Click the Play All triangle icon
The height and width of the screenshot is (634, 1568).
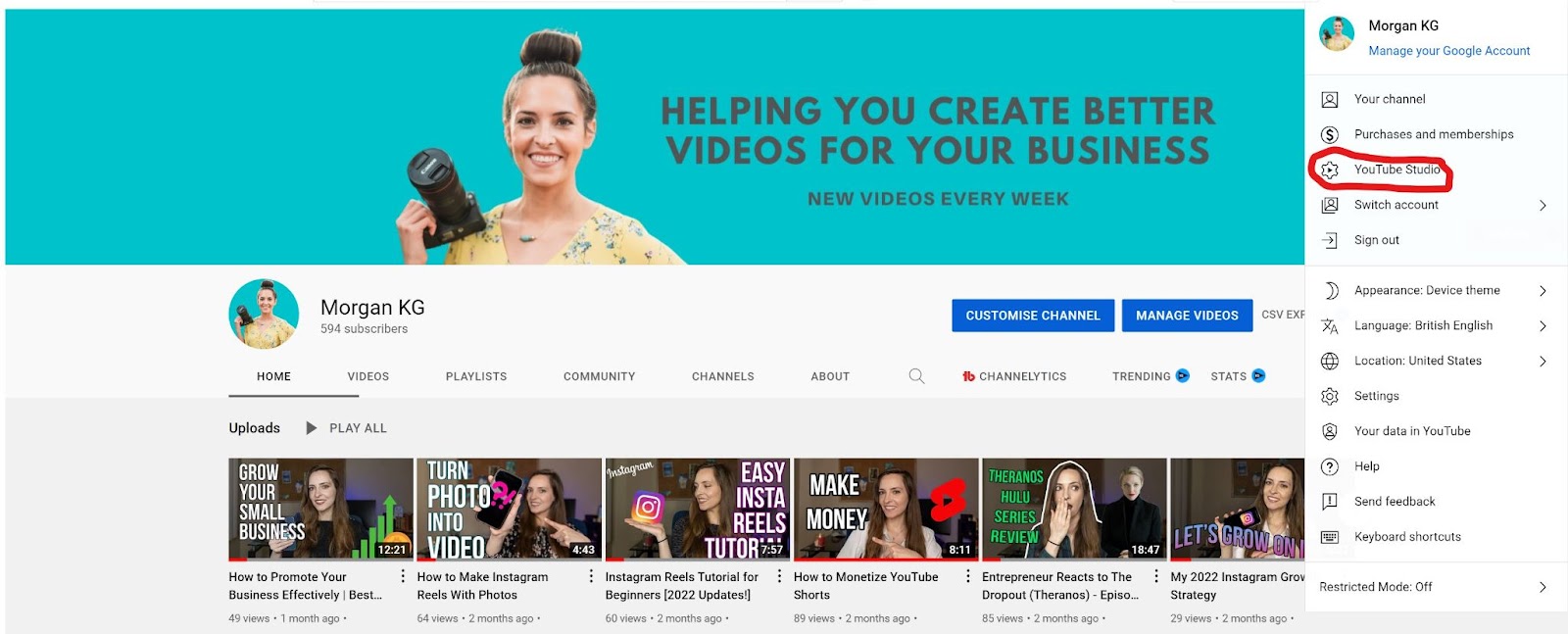click(x=312, y=428)
